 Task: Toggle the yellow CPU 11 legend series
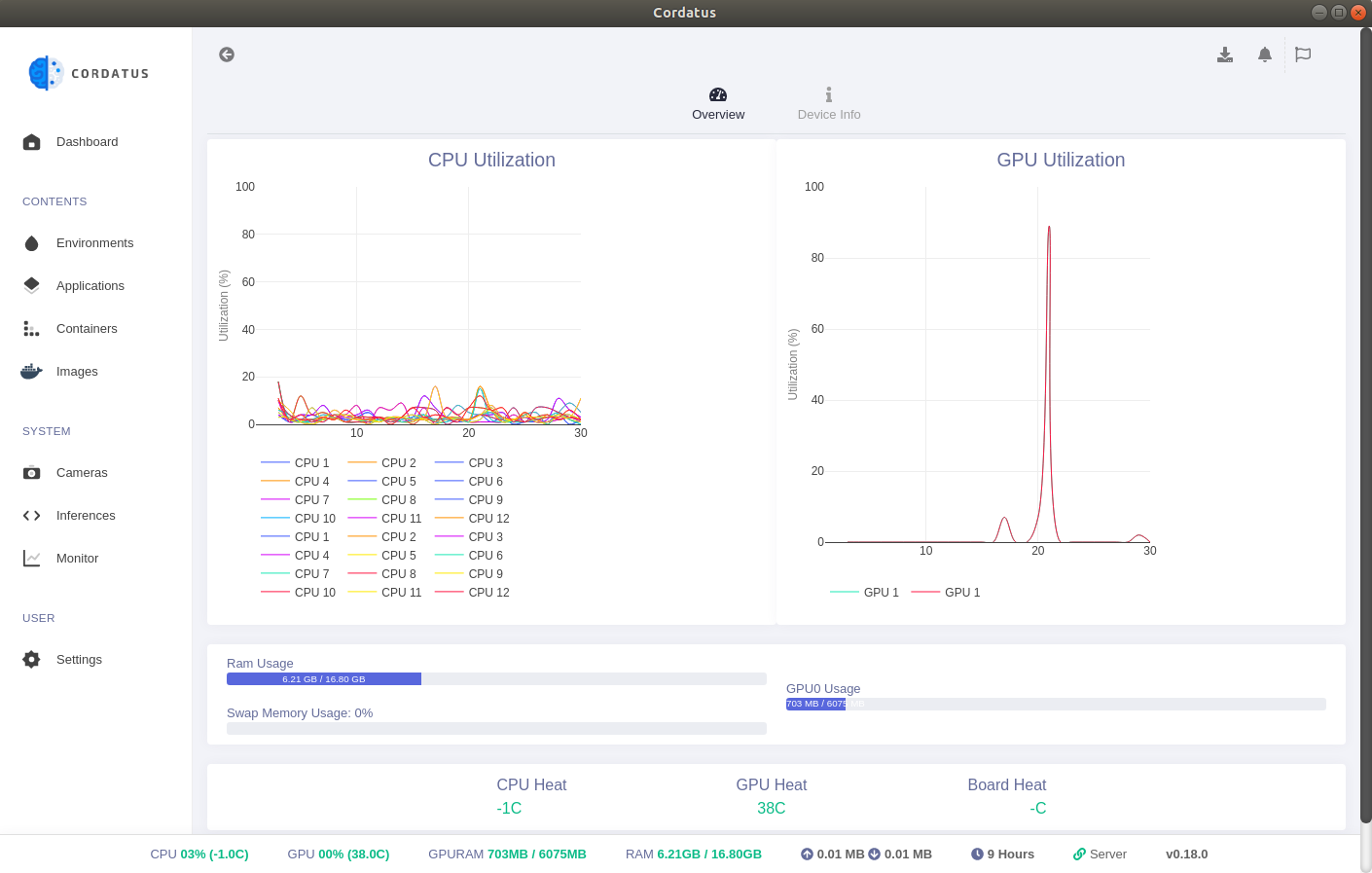(x=385, y=593)
